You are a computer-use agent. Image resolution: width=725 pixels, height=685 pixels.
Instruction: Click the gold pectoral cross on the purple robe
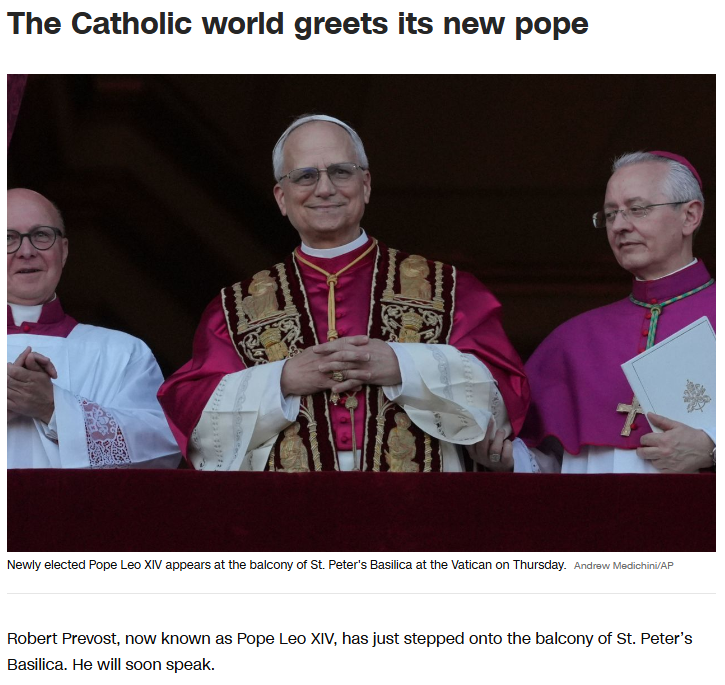click(630, 415)
